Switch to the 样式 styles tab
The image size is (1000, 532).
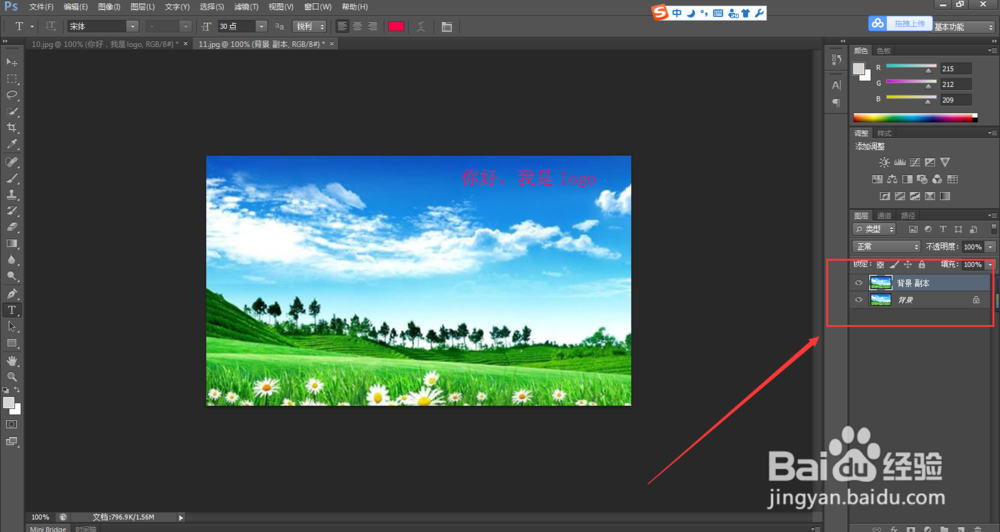(x=884, y=133)
